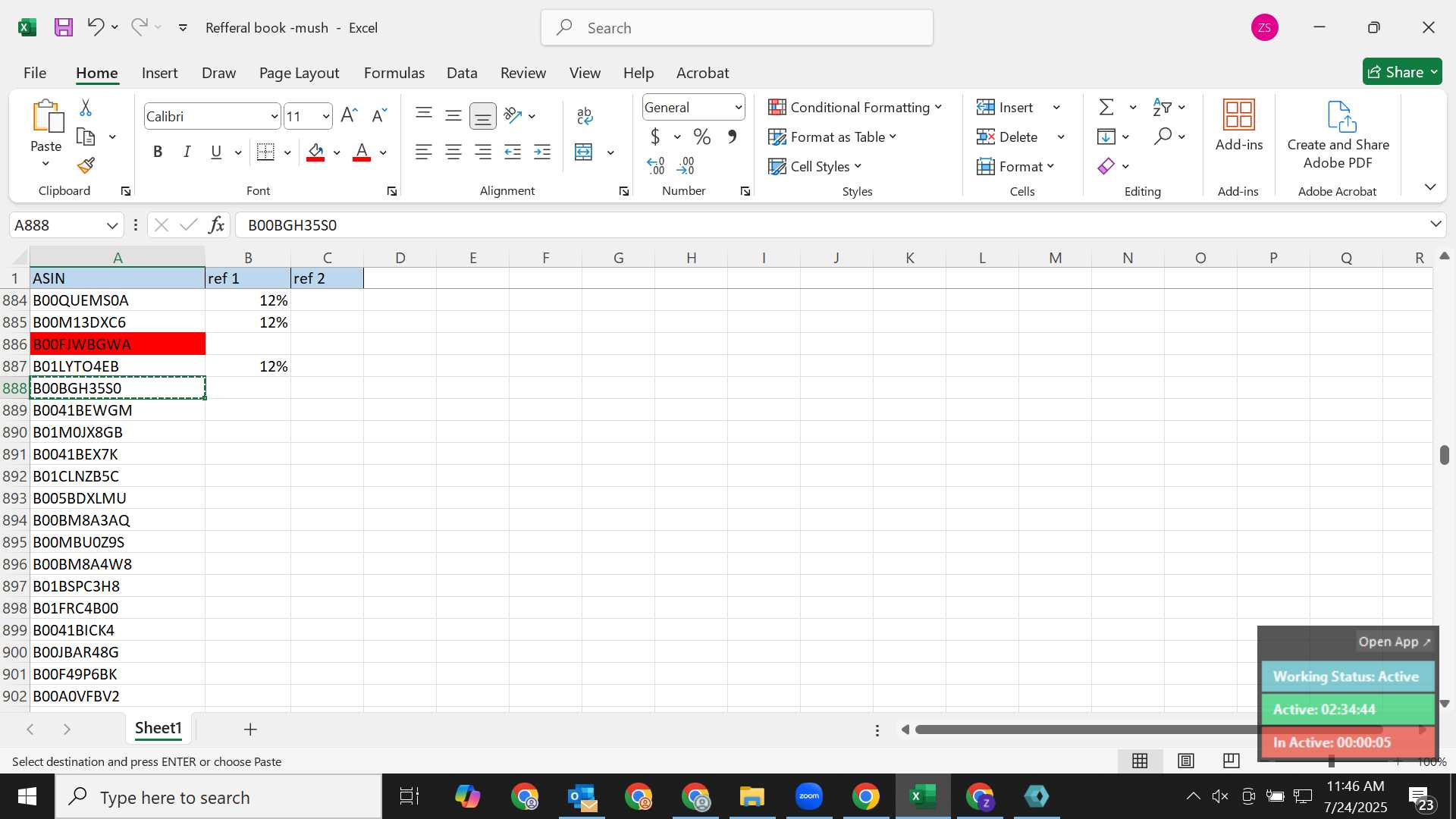Click the Borders icon

click(265, 152)
